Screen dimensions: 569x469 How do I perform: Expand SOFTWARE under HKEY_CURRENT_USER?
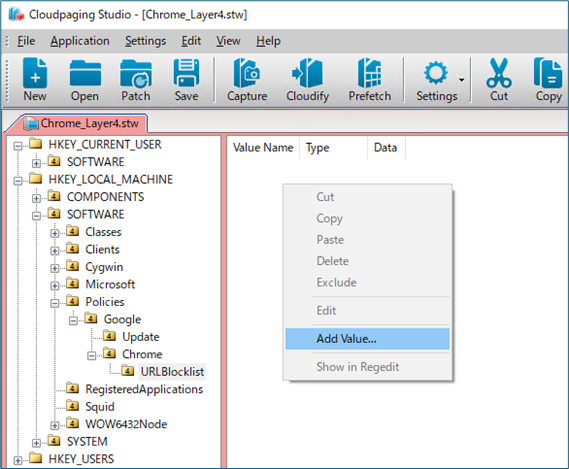[36, 163]
